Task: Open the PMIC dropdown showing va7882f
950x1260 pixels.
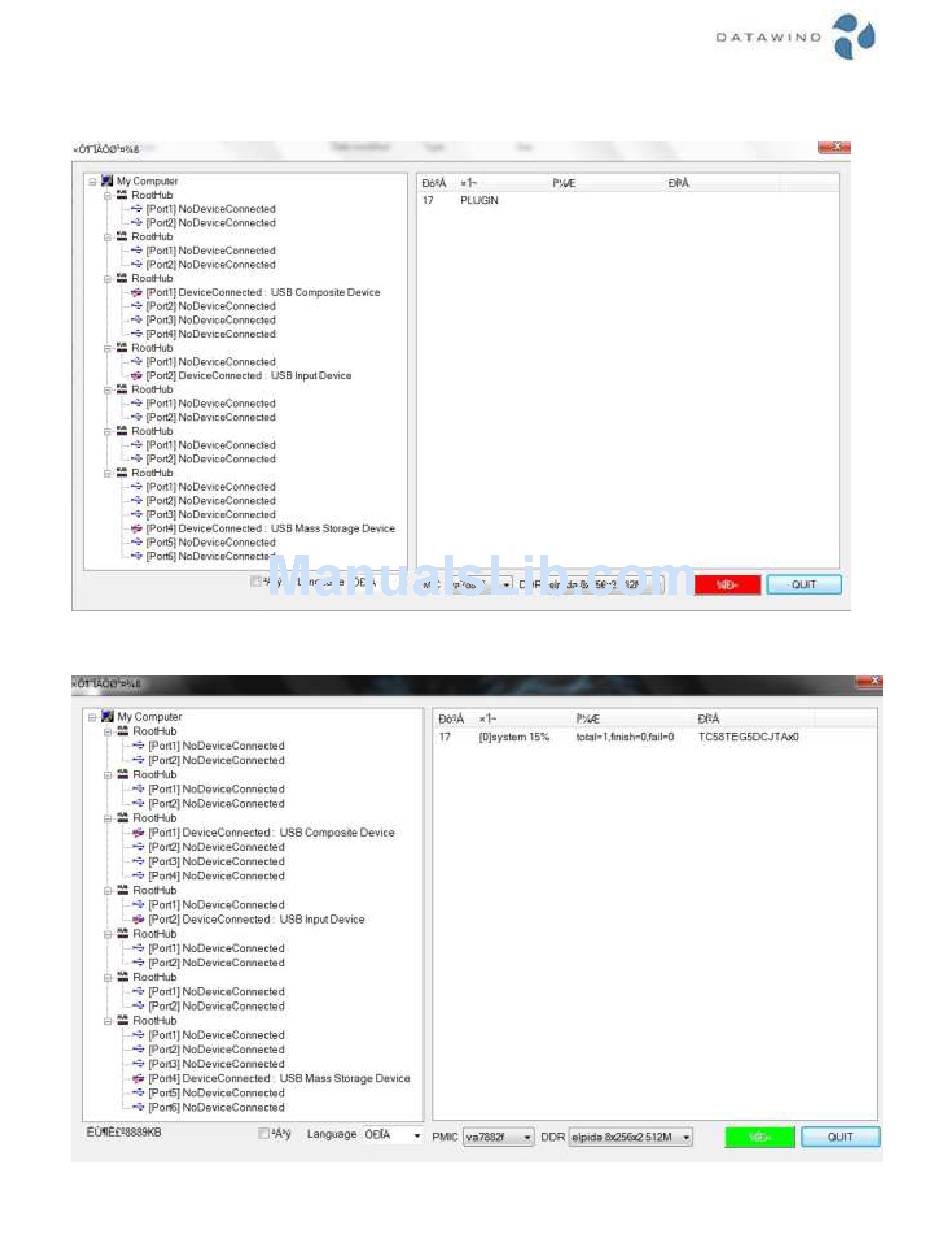Action: [498, 1137]
